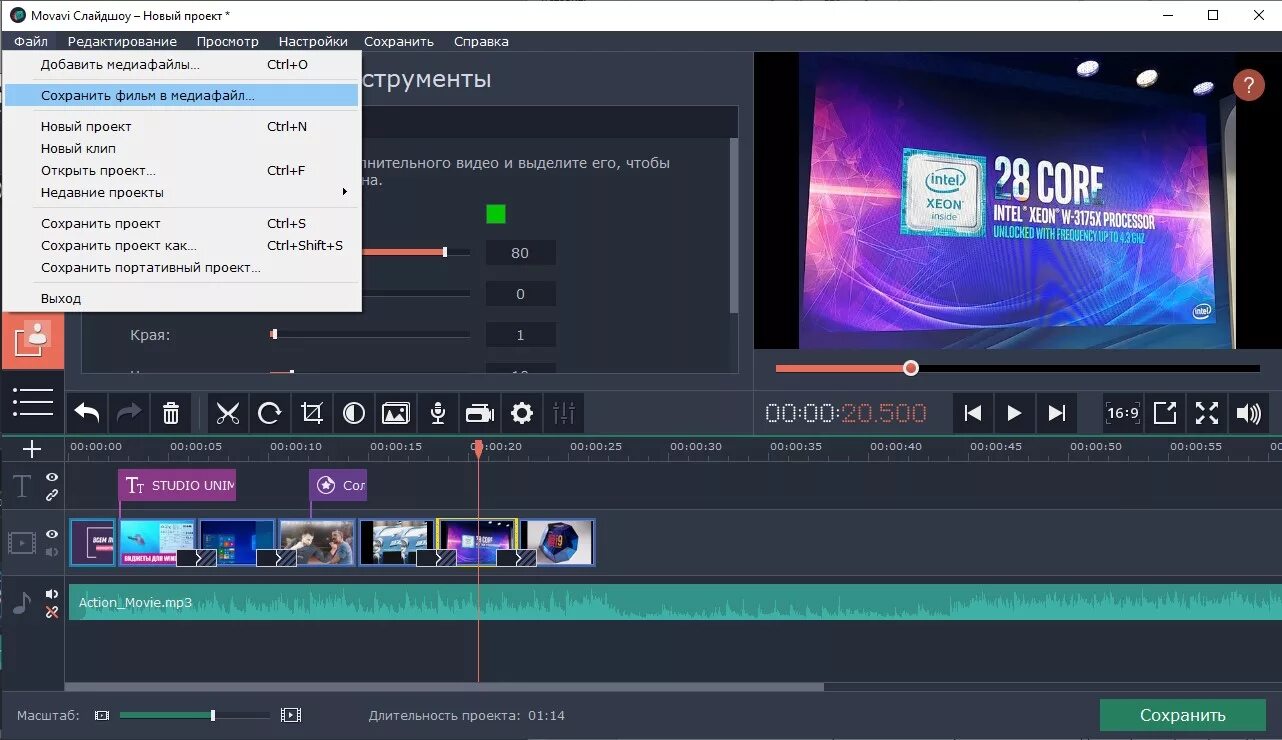This screenshot has height=740, width=1282.
Task: Open voiceover recording with microphone icon
Action: 437,412
